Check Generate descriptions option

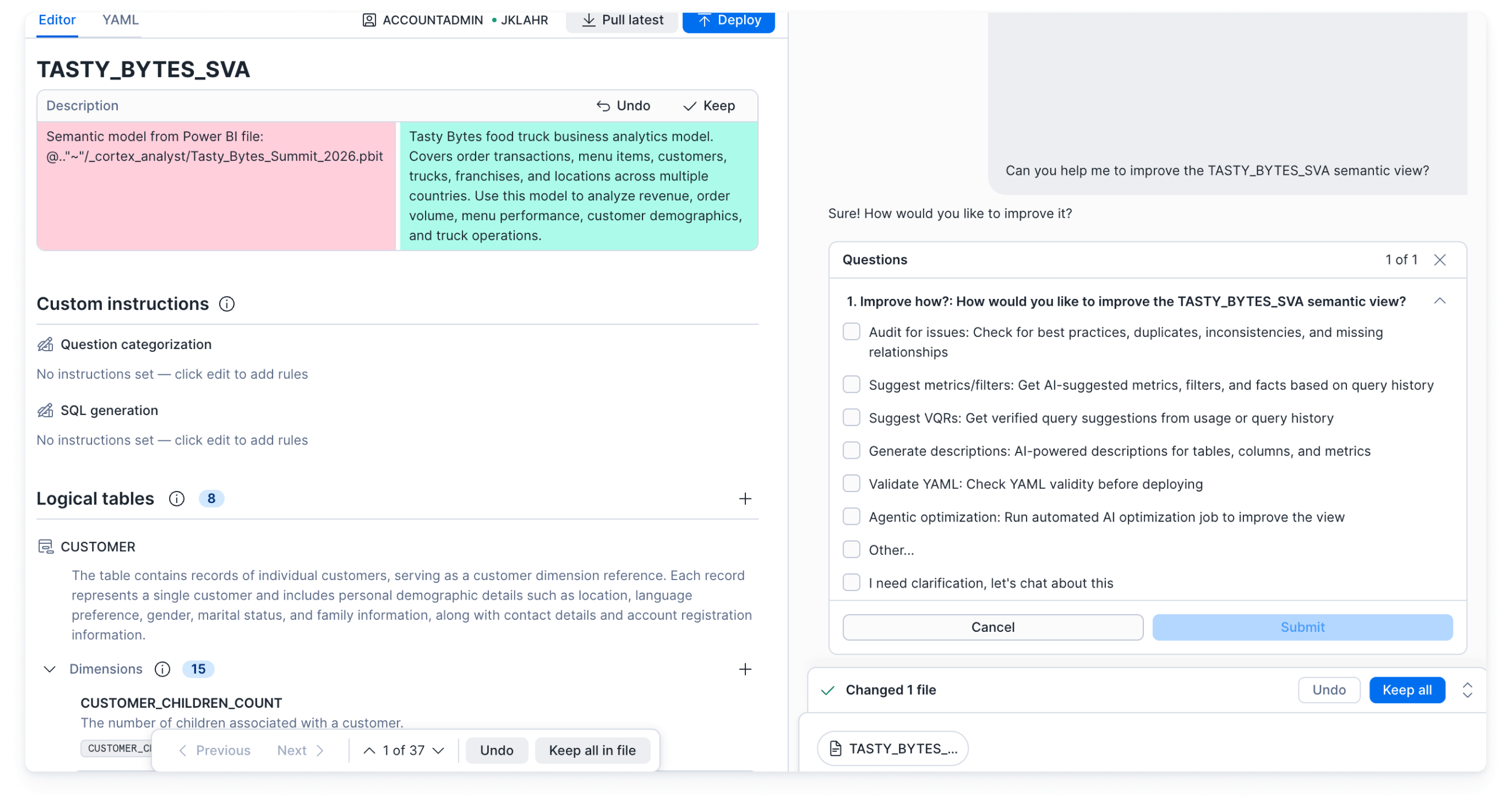tap(851, 451)
